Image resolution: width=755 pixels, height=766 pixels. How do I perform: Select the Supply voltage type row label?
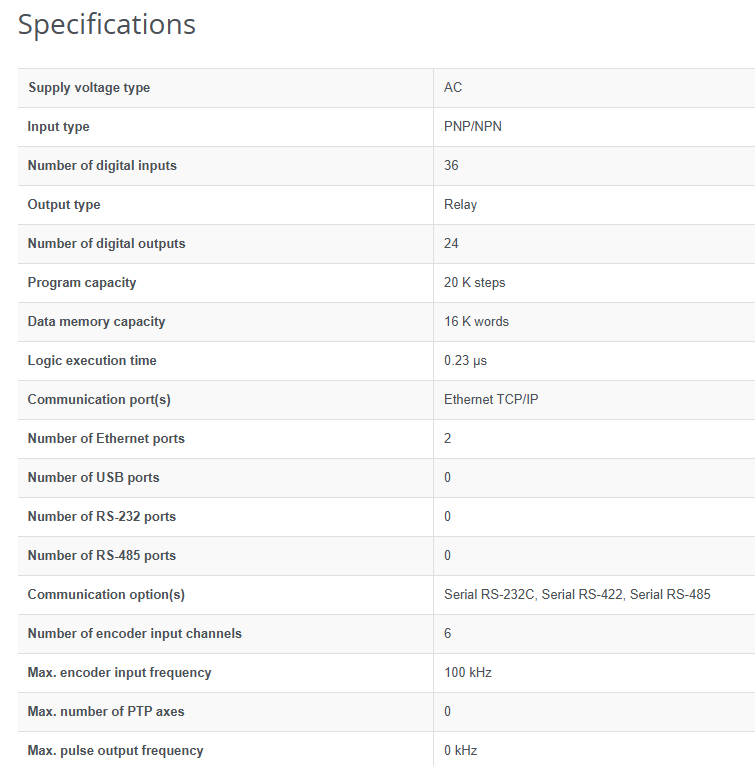point(89,88)
